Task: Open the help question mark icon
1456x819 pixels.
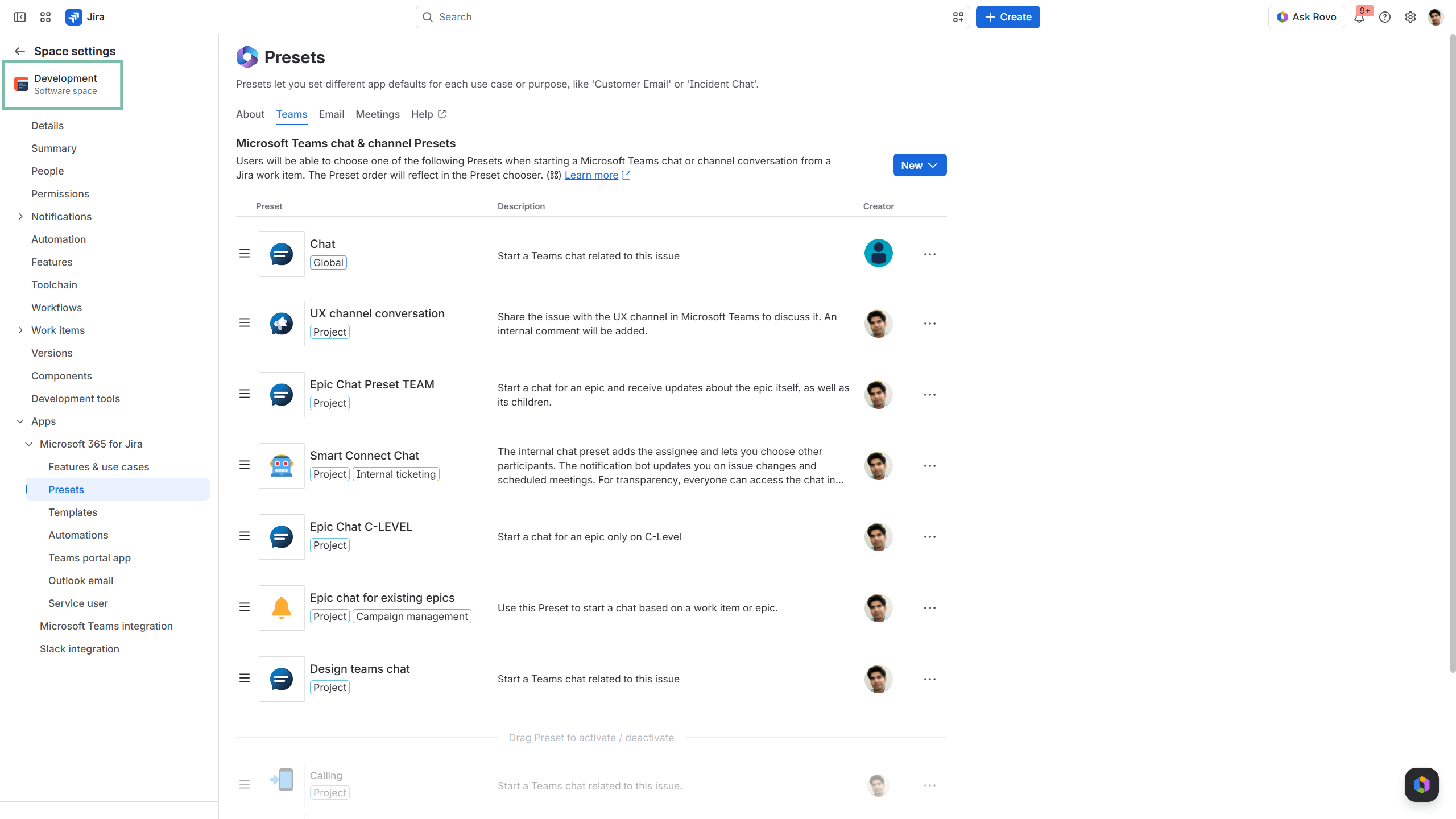Action: click(1385, 17)
